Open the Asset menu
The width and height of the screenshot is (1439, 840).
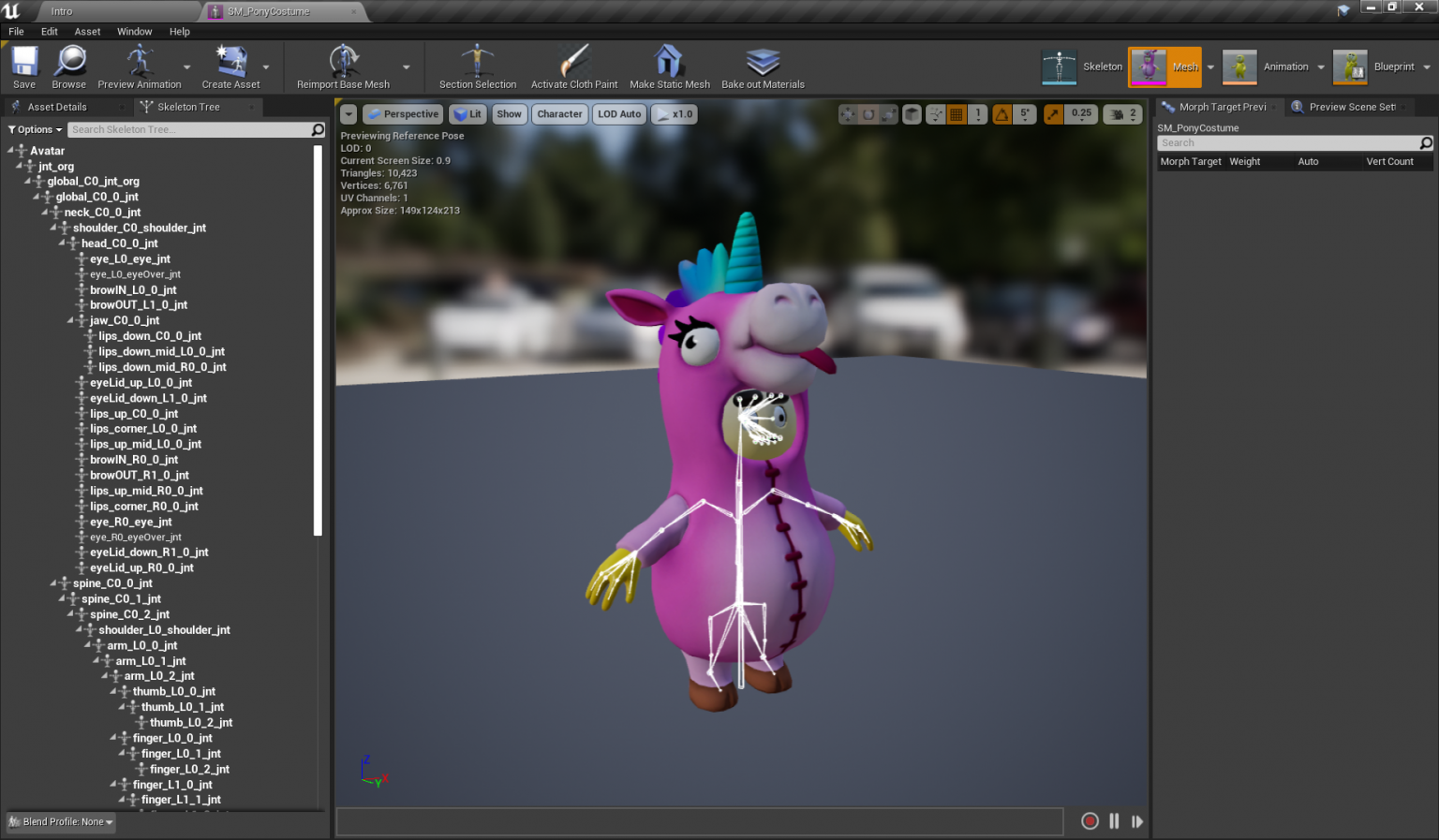pyautogui.click(x=87, y=31)
